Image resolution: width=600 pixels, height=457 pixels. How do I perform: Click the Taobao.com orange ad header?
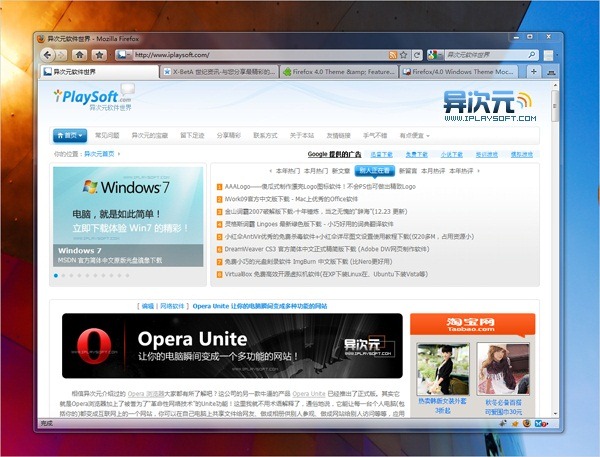coord(473,325)
